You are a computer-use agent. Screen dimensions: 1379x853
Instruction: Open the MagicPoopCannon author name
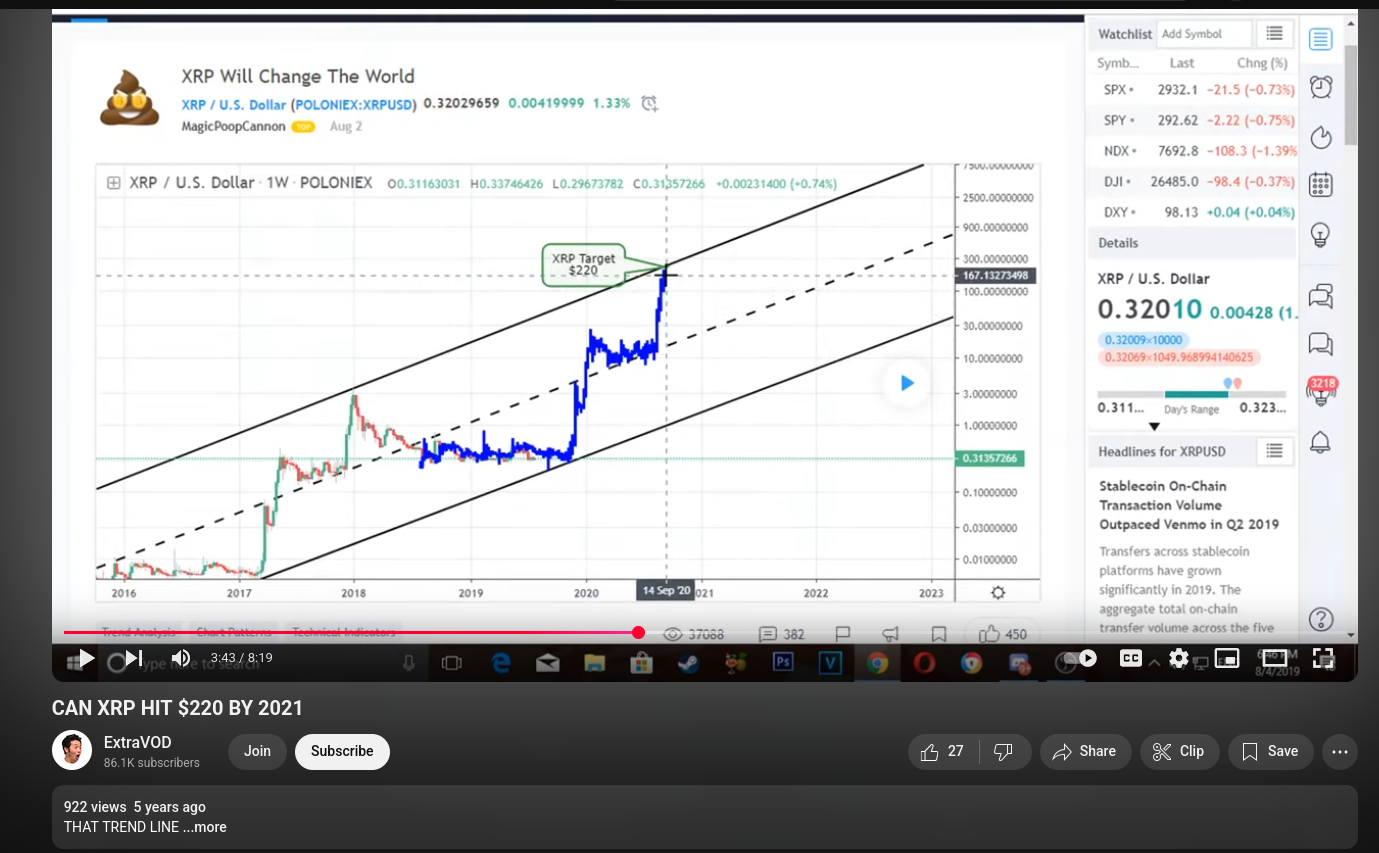pos(235,127)
